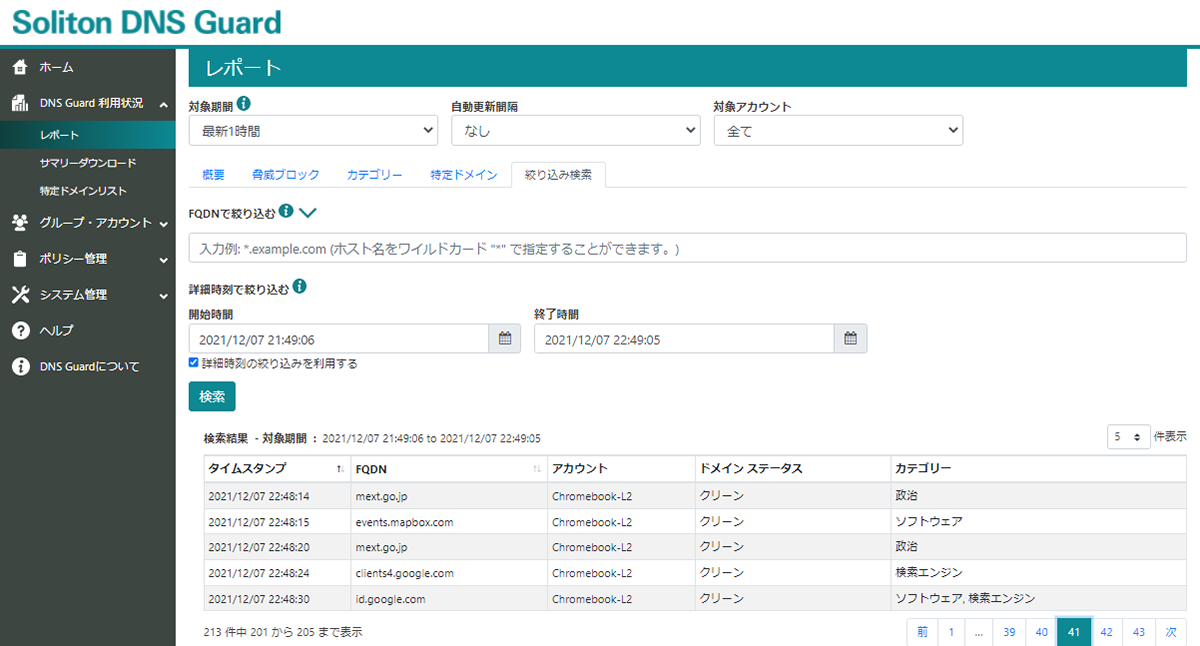
Task: Sort by FQDN column arrows
Action: [537, 469]
